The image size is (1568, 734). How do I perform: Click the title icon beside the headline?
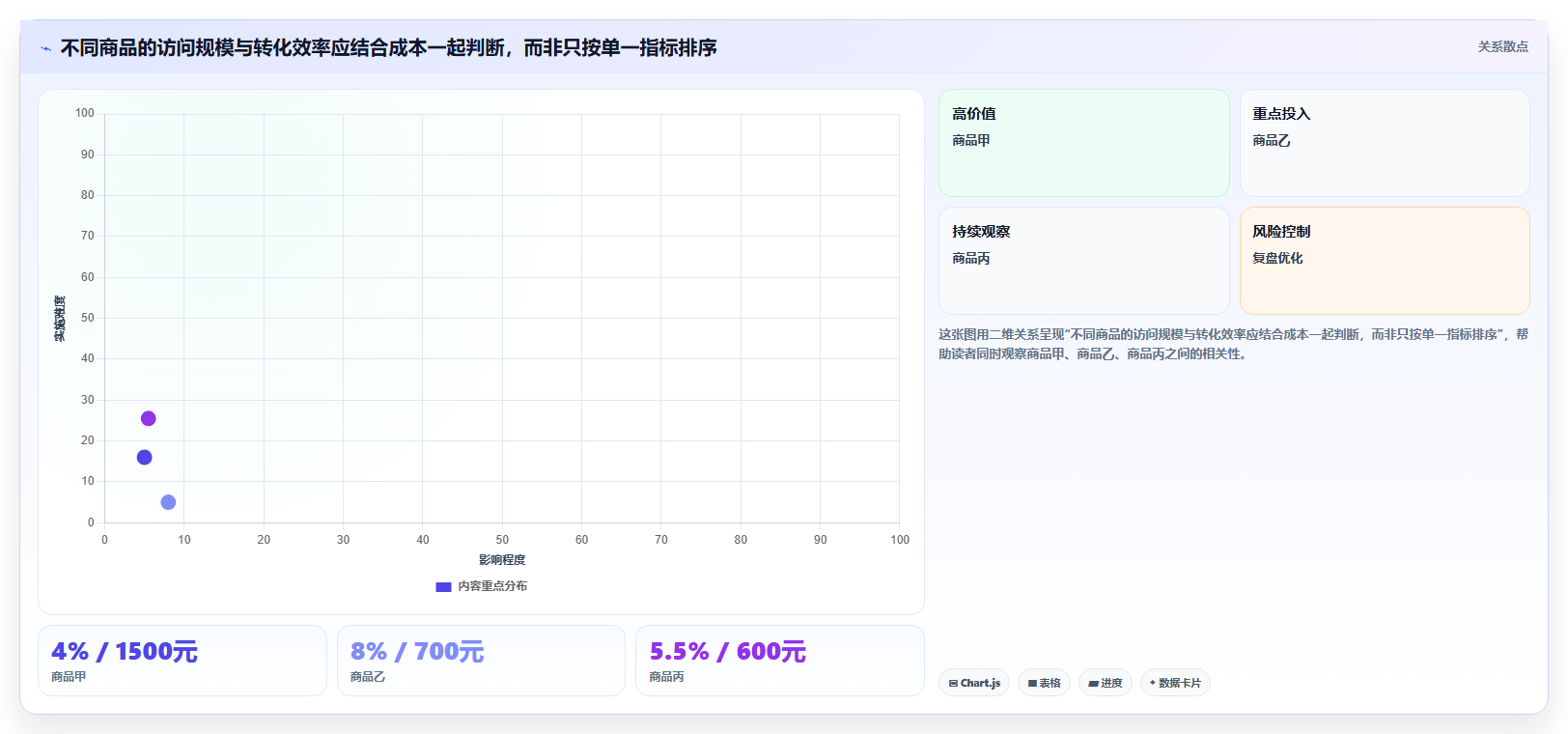45,48
